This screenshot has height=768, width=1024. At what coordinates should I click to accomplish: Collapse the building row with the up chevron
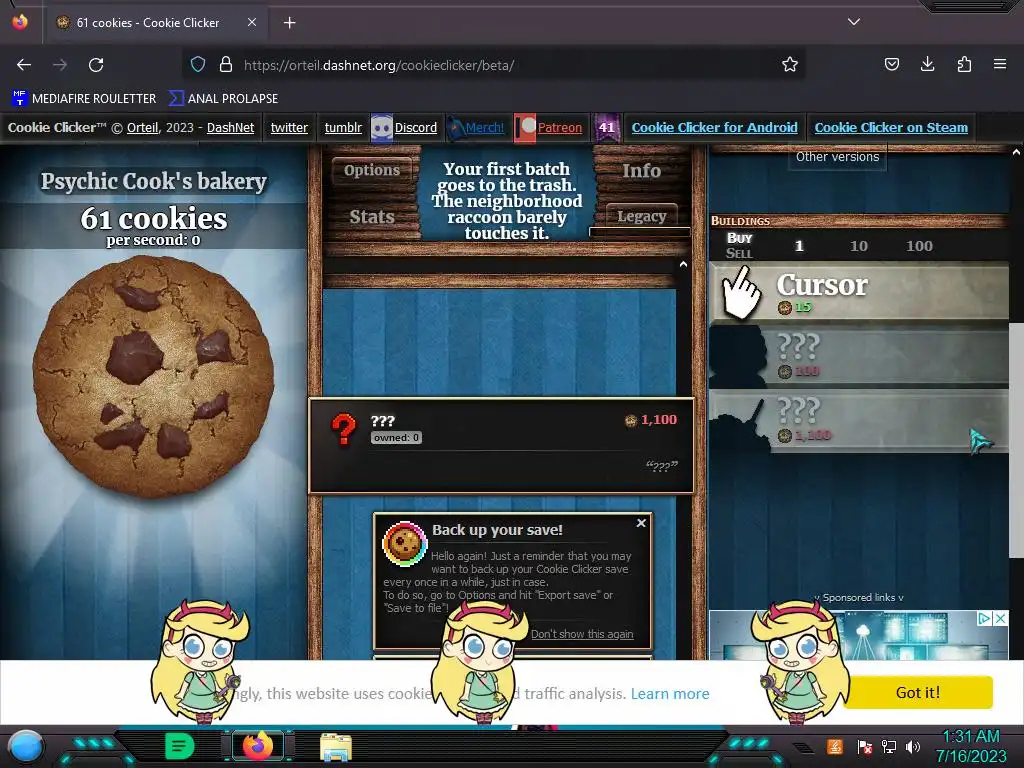click(x=683, y=264)
